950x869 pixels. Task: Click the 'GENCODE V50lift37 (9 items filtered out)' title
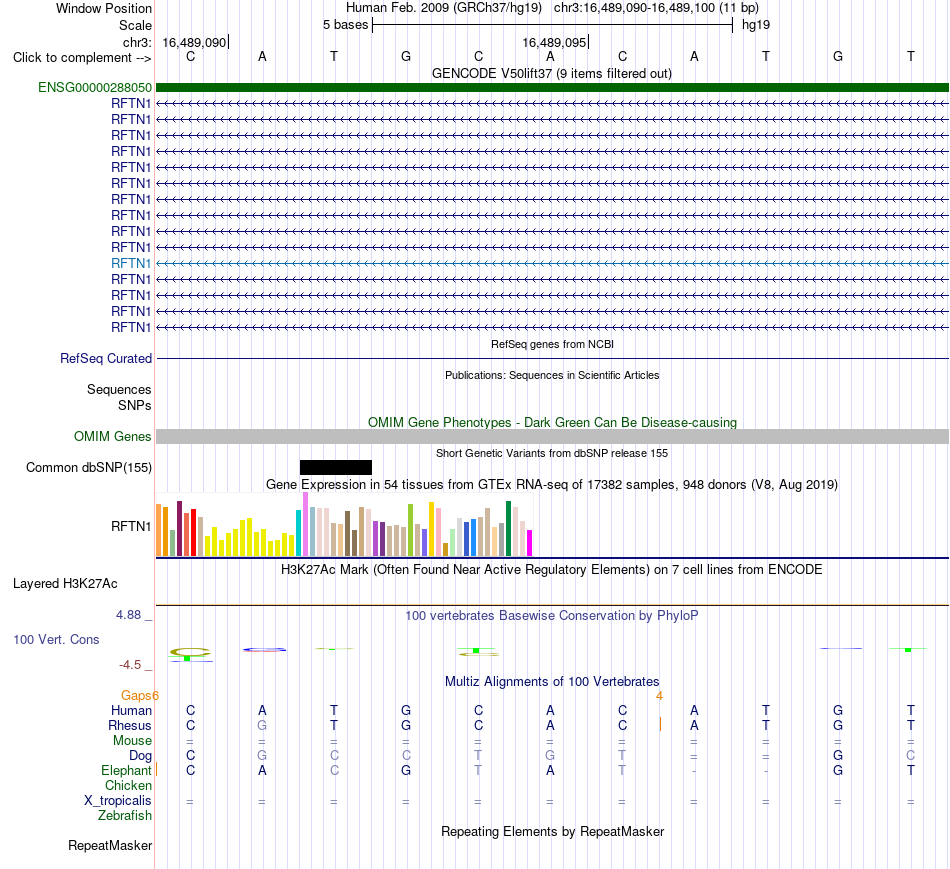pyautogui.click(x=551, y=73)
